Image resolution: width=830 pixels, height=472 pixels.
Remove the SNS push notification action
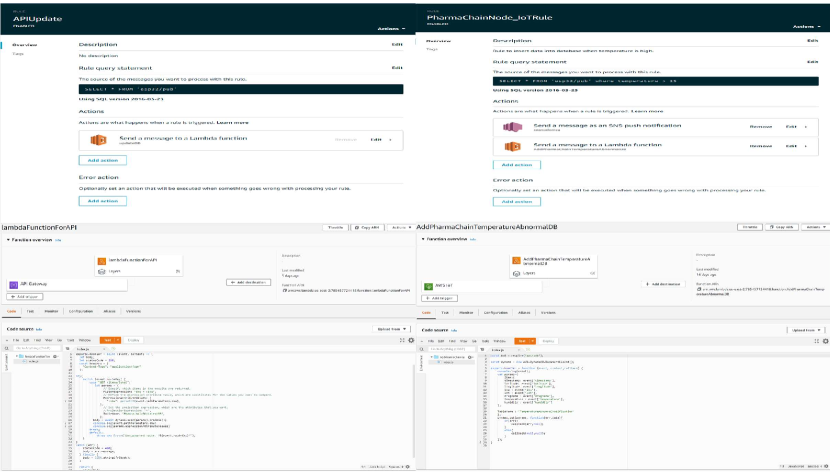coord(761,127)
